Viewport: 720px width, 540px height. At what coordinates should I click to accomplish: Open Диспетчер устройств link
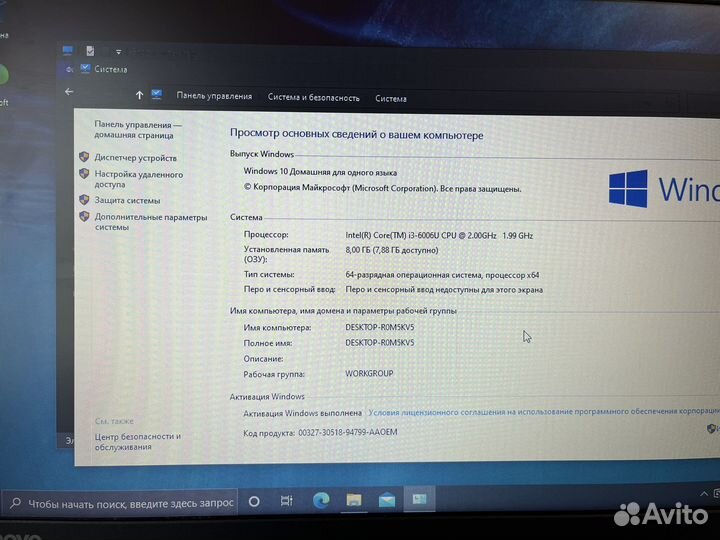pos(135,158)
